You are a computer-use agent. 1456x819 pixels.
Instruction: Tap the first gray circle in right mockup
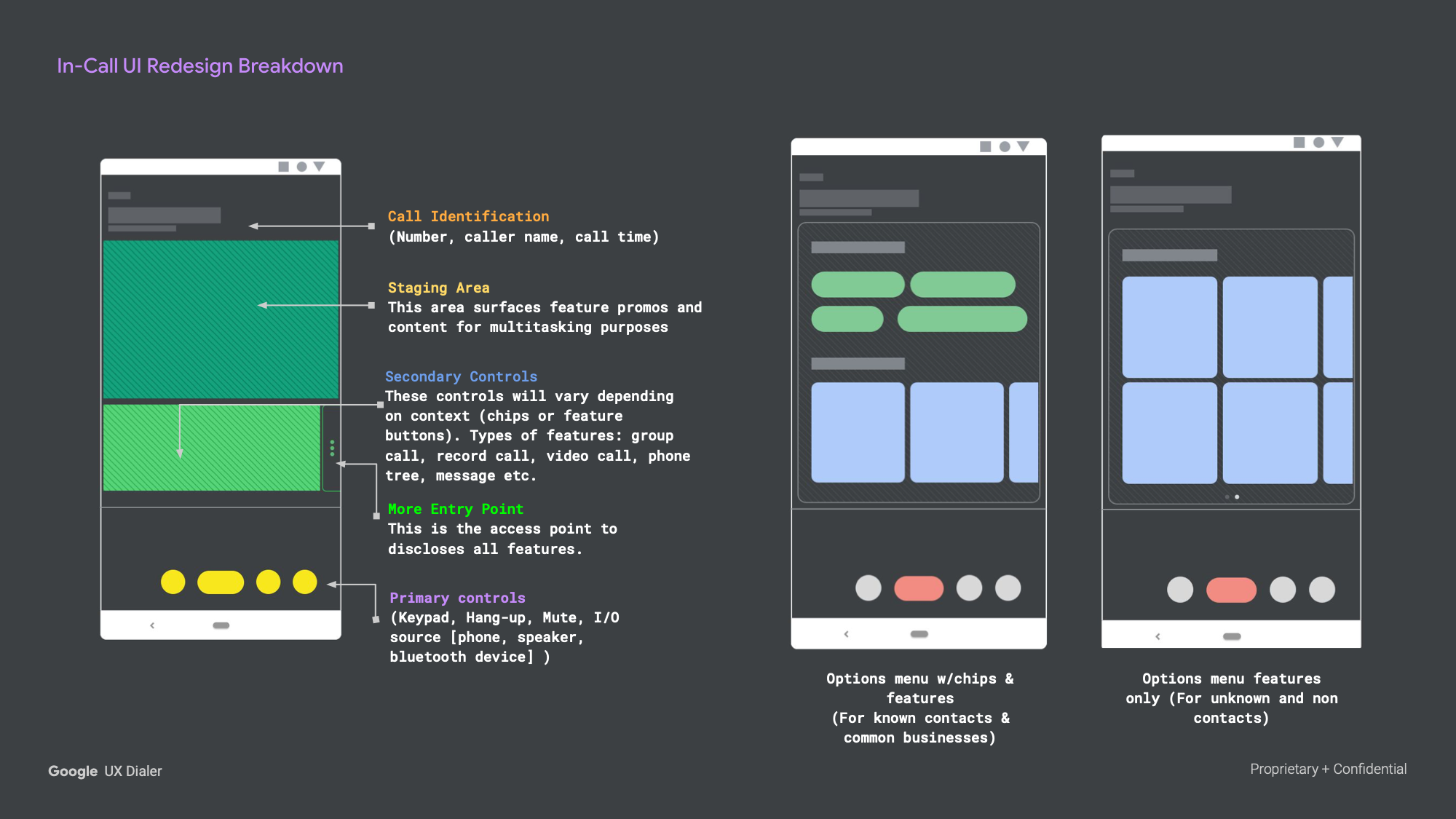coord(1180,590)
